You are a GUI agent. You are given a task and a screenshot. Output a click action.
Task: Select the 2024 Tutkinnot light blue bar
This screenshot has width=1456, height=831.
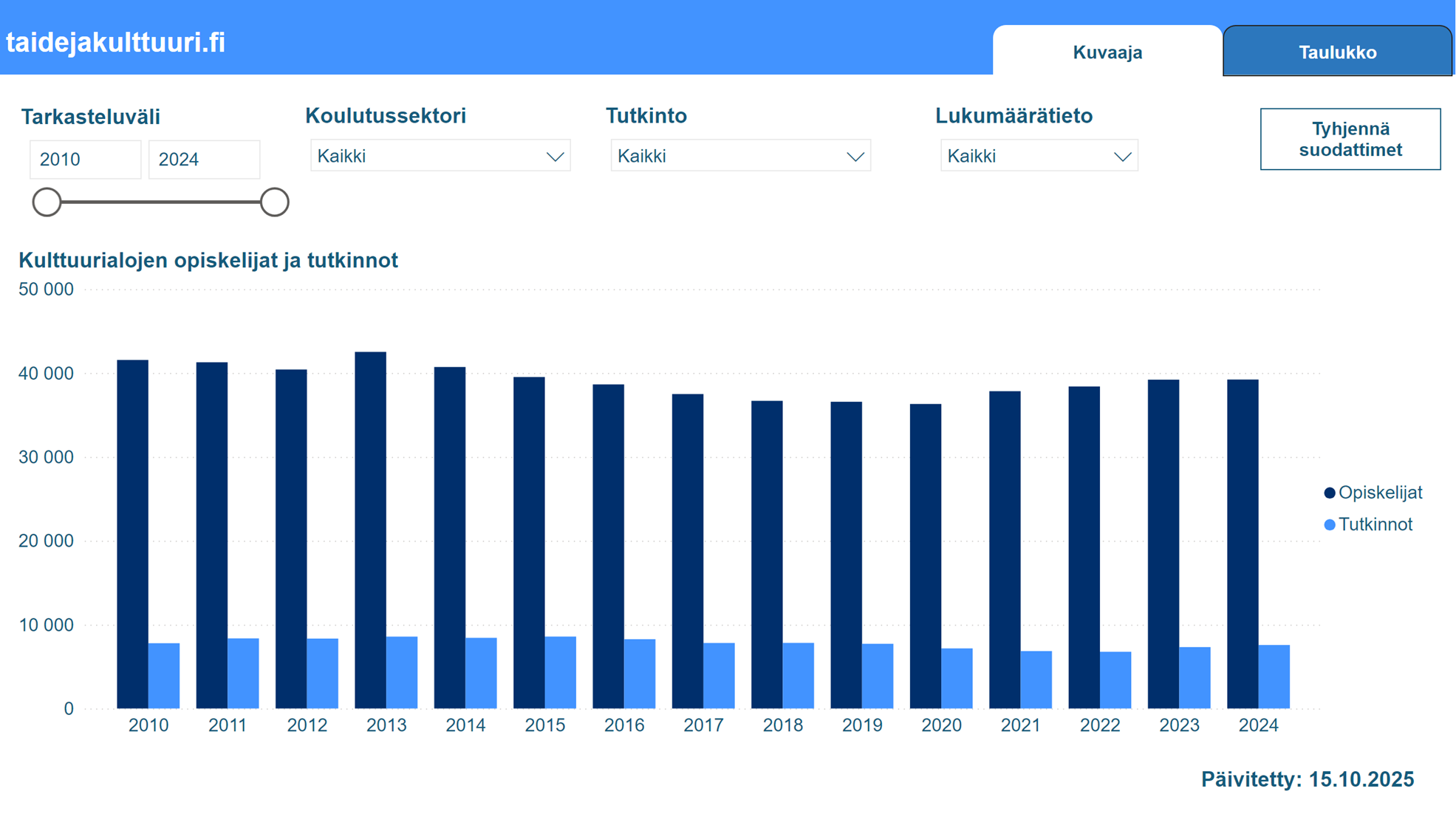click(x=1274, y=677)
